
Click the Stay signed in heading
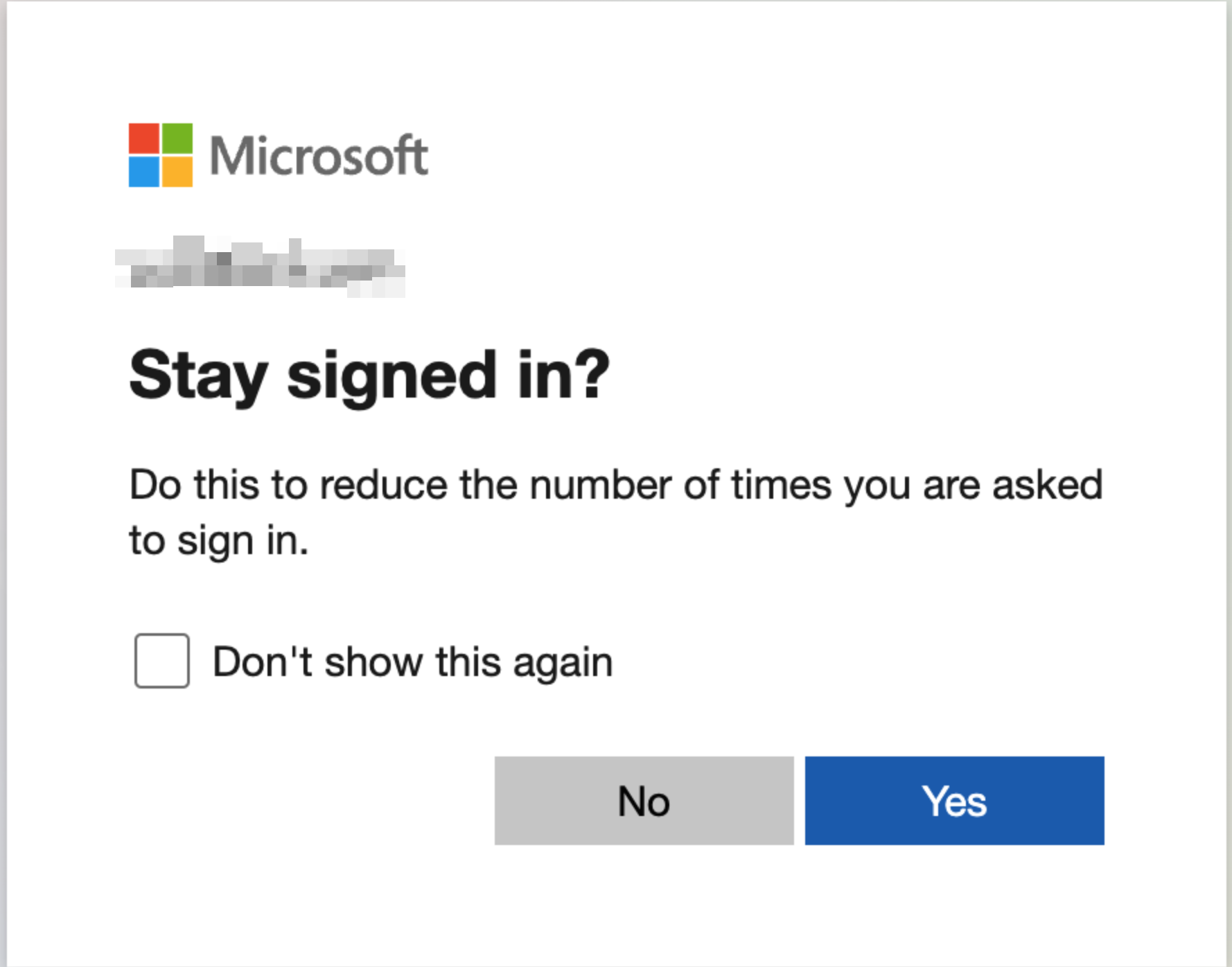369,375
